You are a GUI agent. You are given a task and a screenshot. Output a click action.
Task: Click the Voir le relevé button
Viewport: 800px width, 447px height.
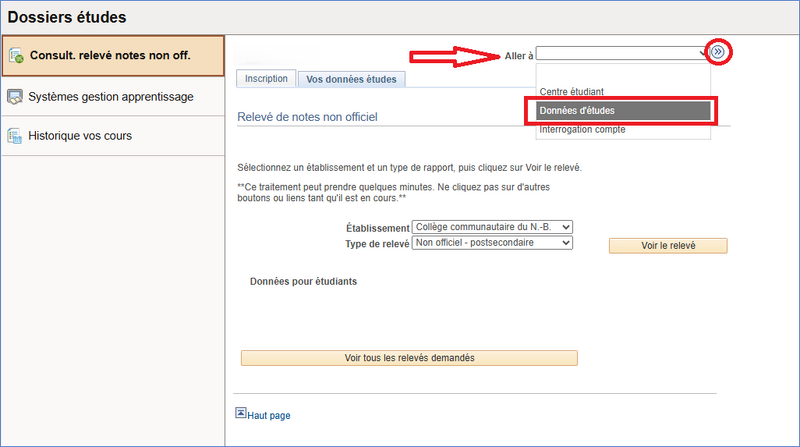click(x=667, y=246)
